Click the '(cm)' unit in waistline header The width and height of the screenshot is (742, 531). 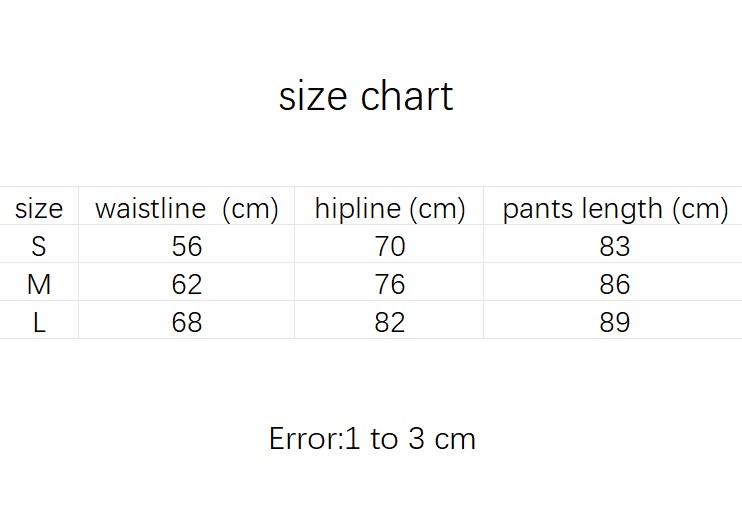[250, 209]
